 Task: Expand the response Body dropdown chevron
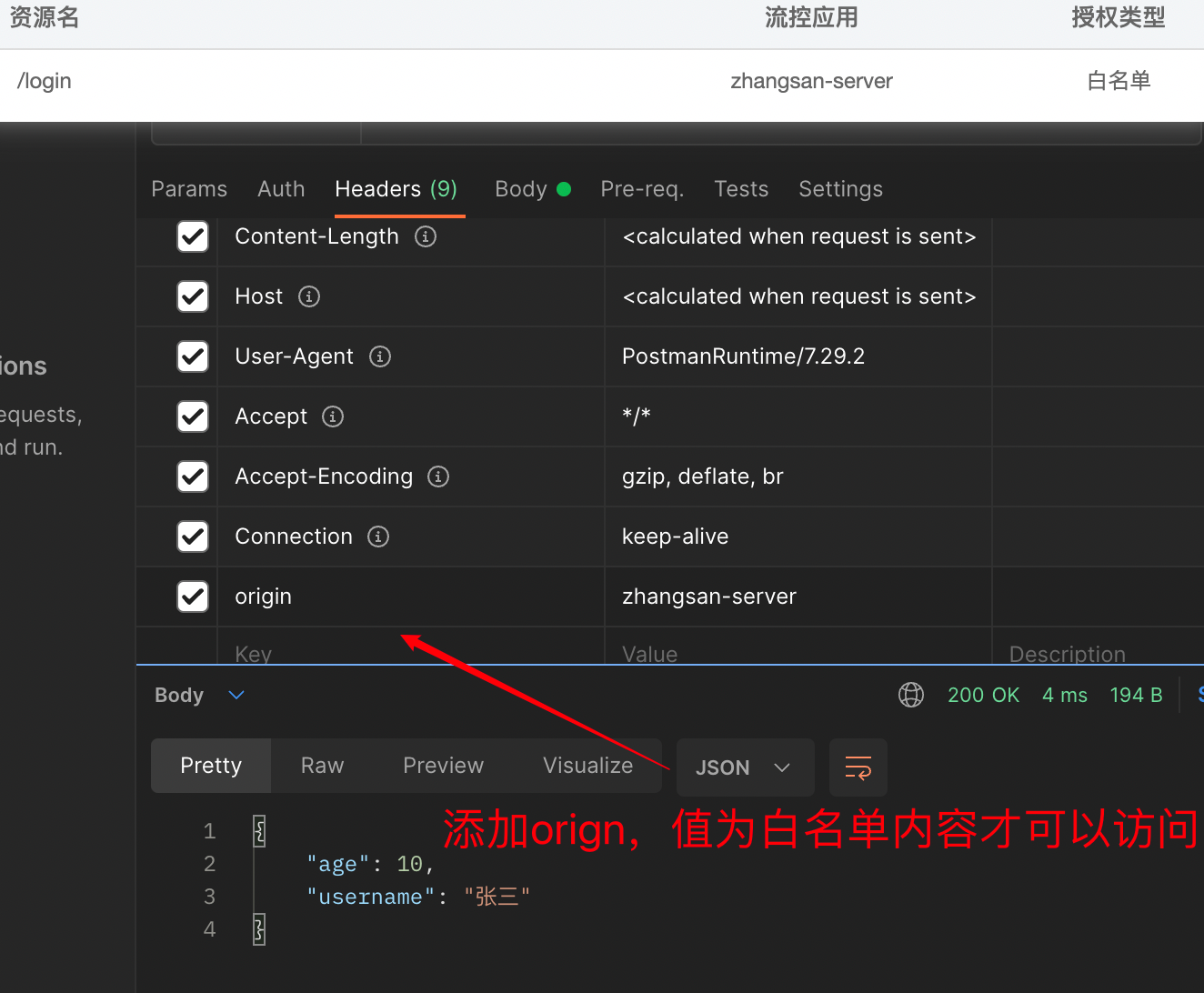pos(236,695)
